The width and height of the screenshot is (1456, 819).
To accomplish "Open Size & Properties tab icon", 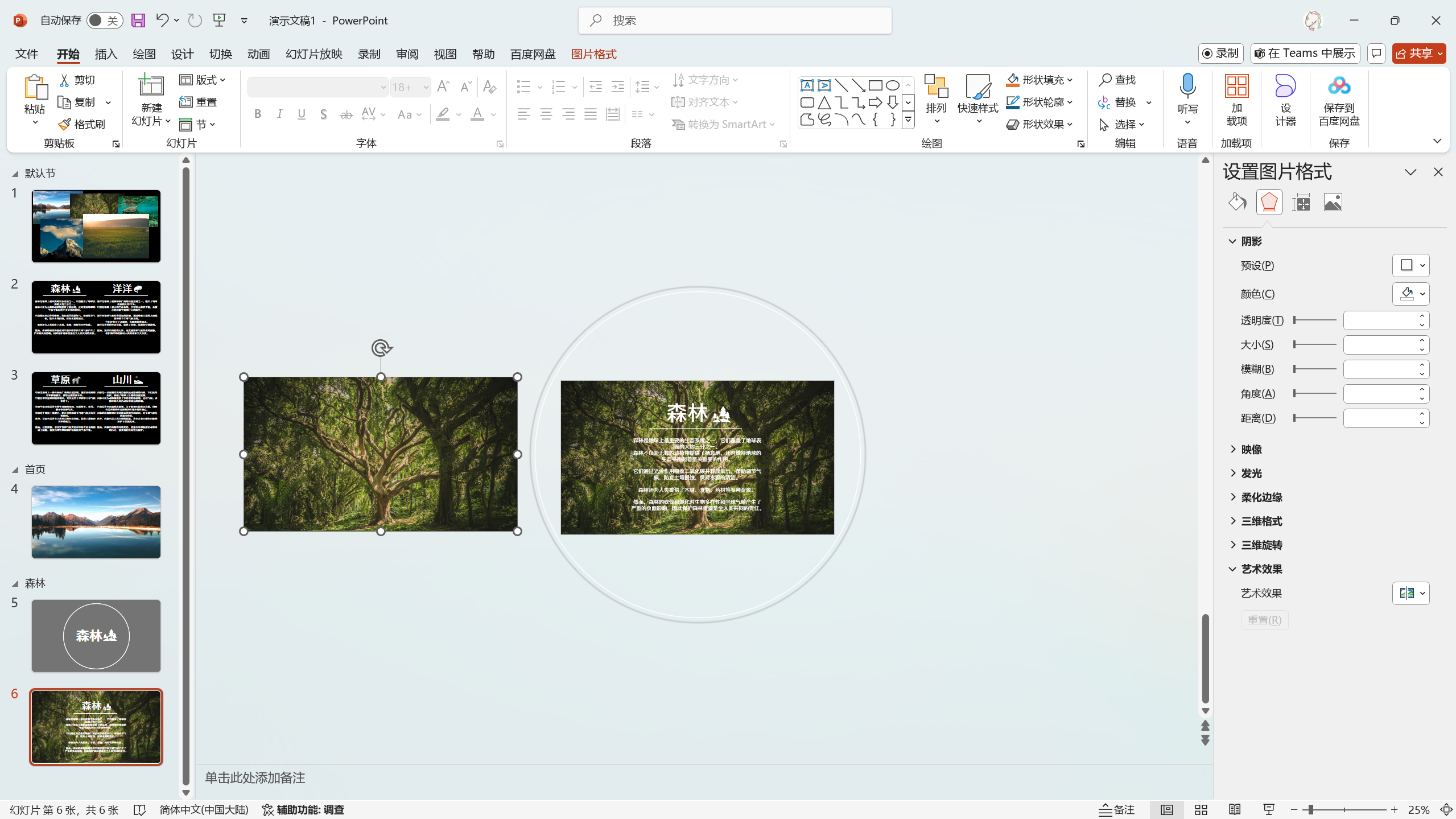I will 1301,202.
